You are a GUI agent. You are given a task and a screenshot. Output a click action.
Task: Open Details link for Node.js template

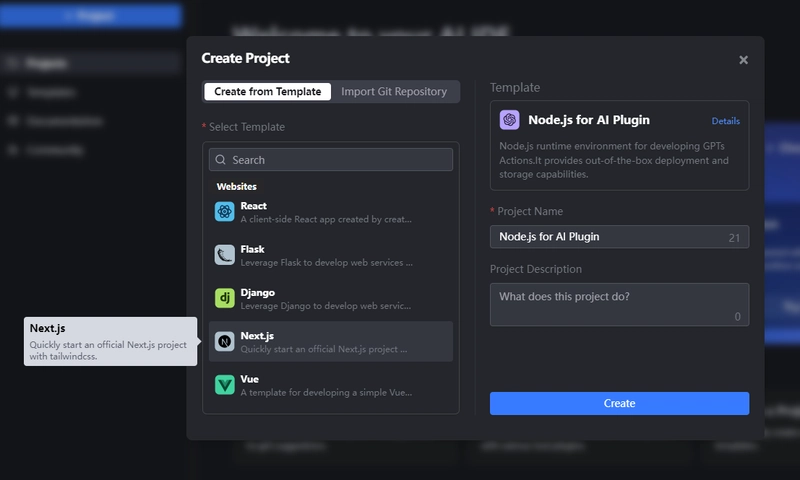coord(726,121)
